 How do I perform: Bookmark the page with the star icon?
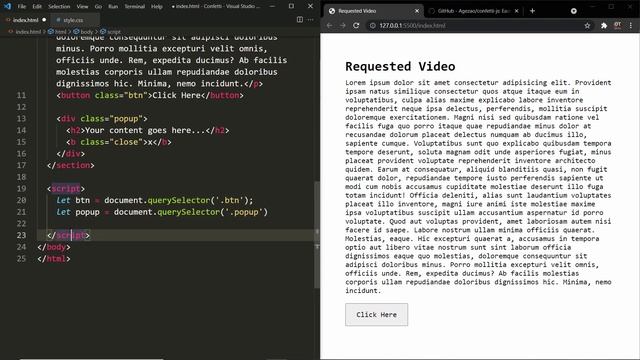[587, 25]
